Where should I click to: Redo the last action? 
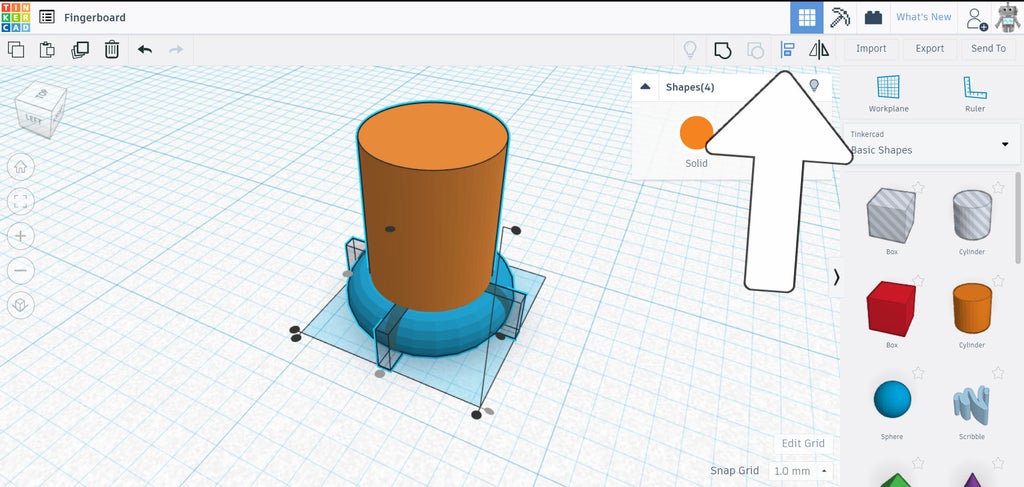(176, 50)
